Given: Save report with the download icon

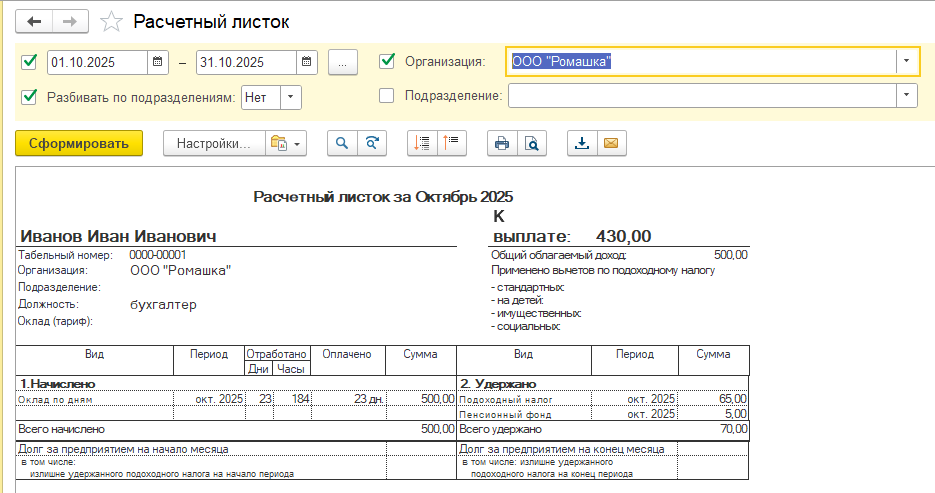Looking at the screenshot, I should 582,143.
